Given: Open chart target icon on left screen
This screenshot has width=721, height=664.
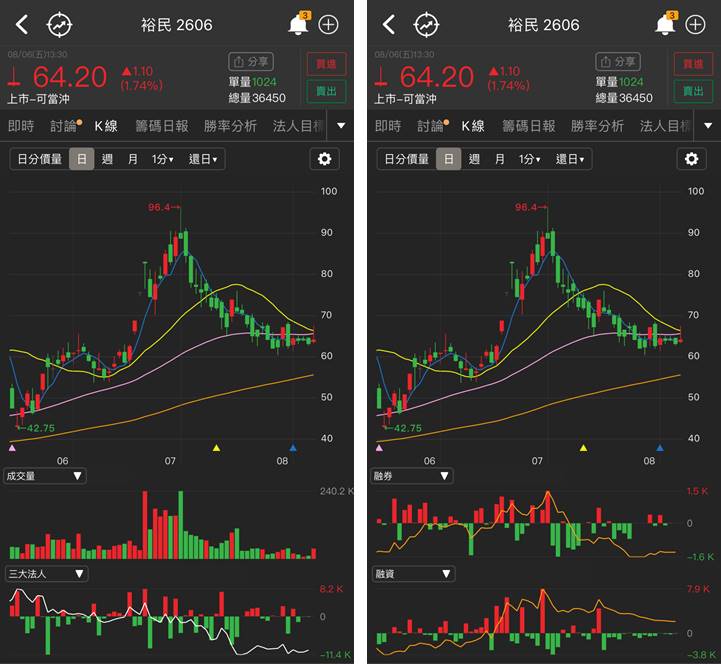Looking at the screenshot, I should 59,25.
